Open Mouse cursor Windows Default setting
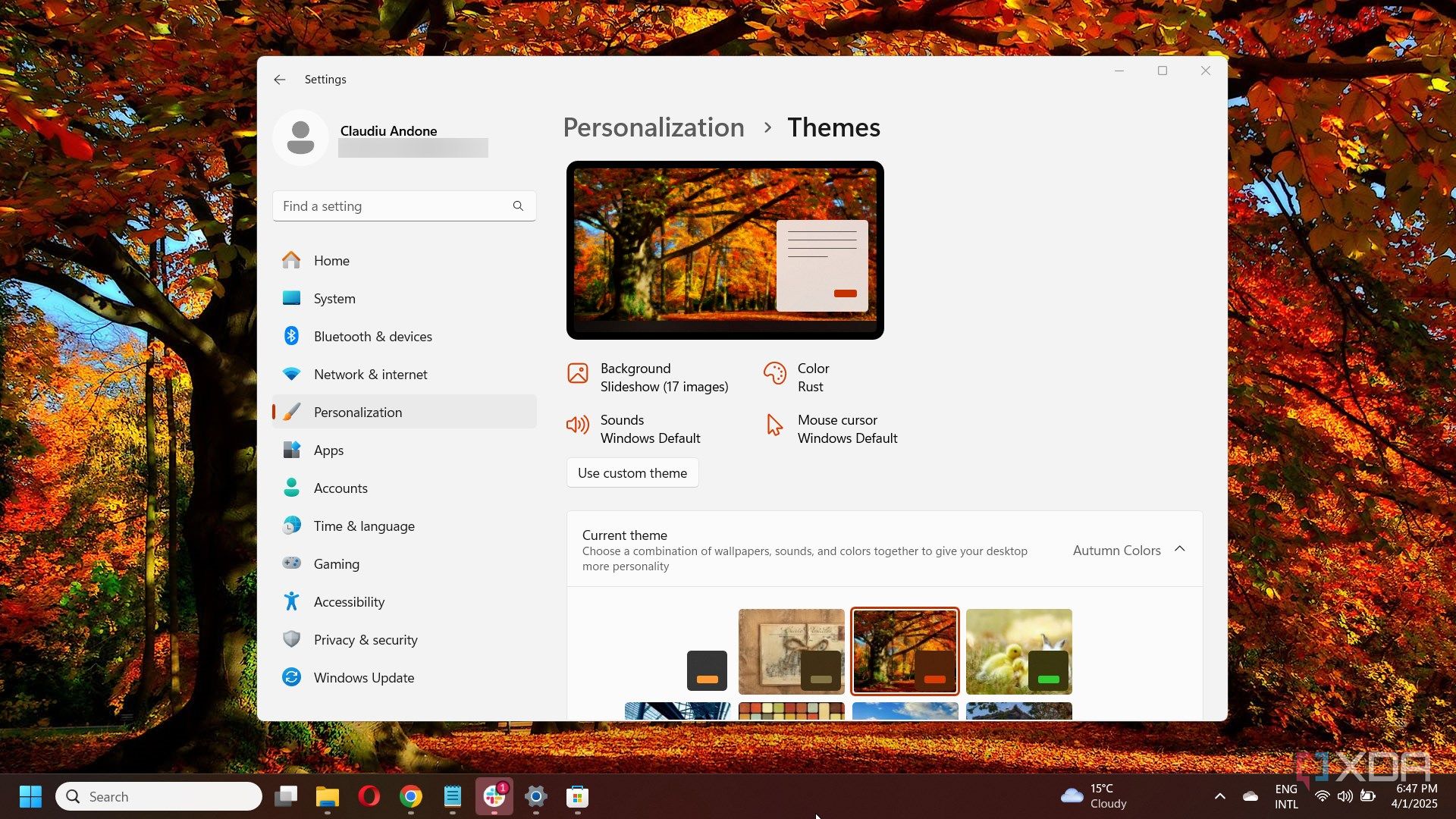This screenshot has height=819, width=1456. 830,429
